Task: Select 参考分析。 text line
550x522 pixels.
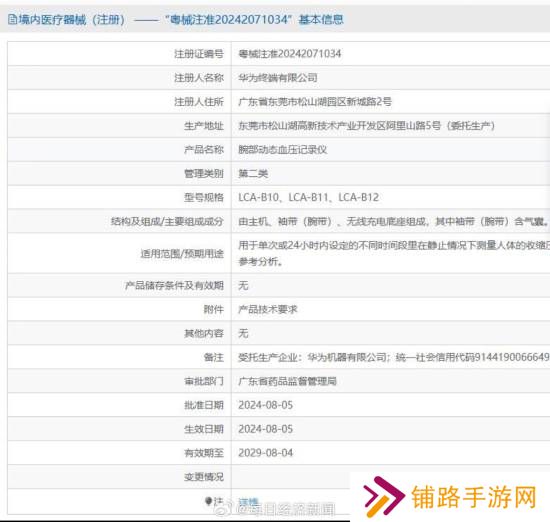Action: [260, 261]
